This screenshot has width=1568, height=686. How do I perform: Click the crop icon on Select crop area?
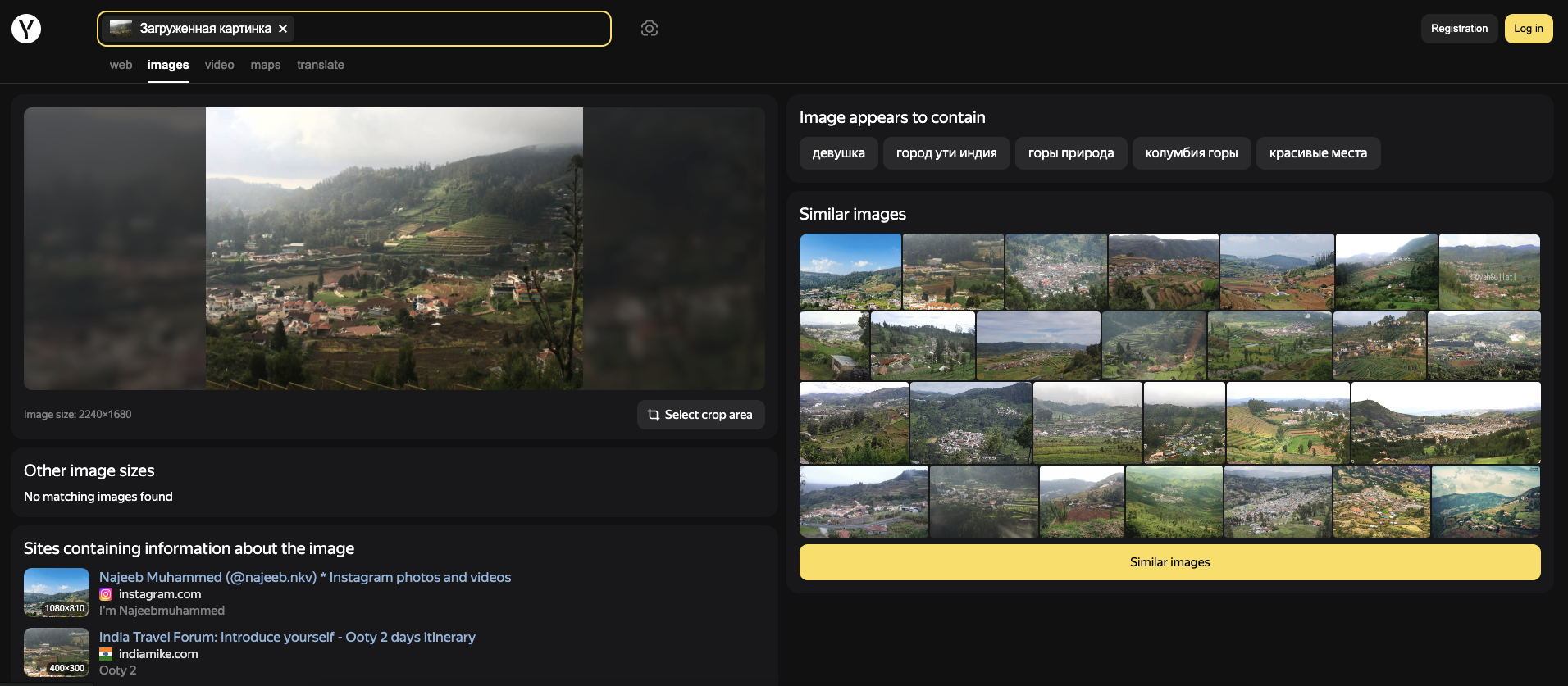tap(653, 415)
